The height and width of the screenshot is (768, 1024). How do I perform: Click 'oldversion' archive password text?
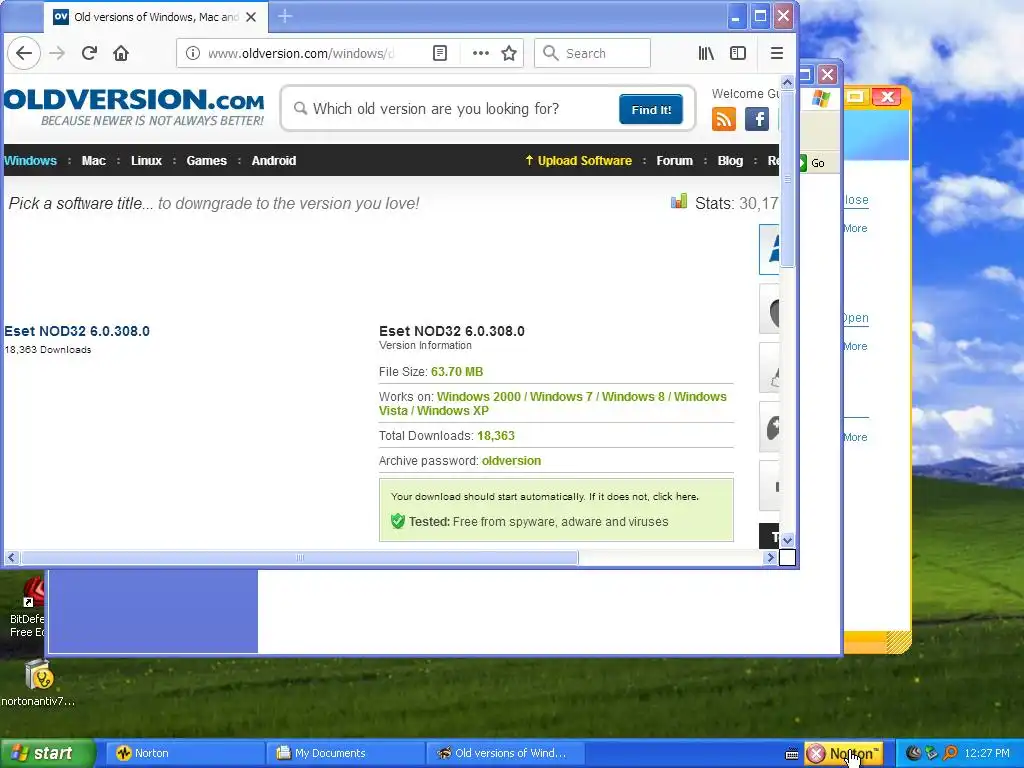(x=511, y=460)
